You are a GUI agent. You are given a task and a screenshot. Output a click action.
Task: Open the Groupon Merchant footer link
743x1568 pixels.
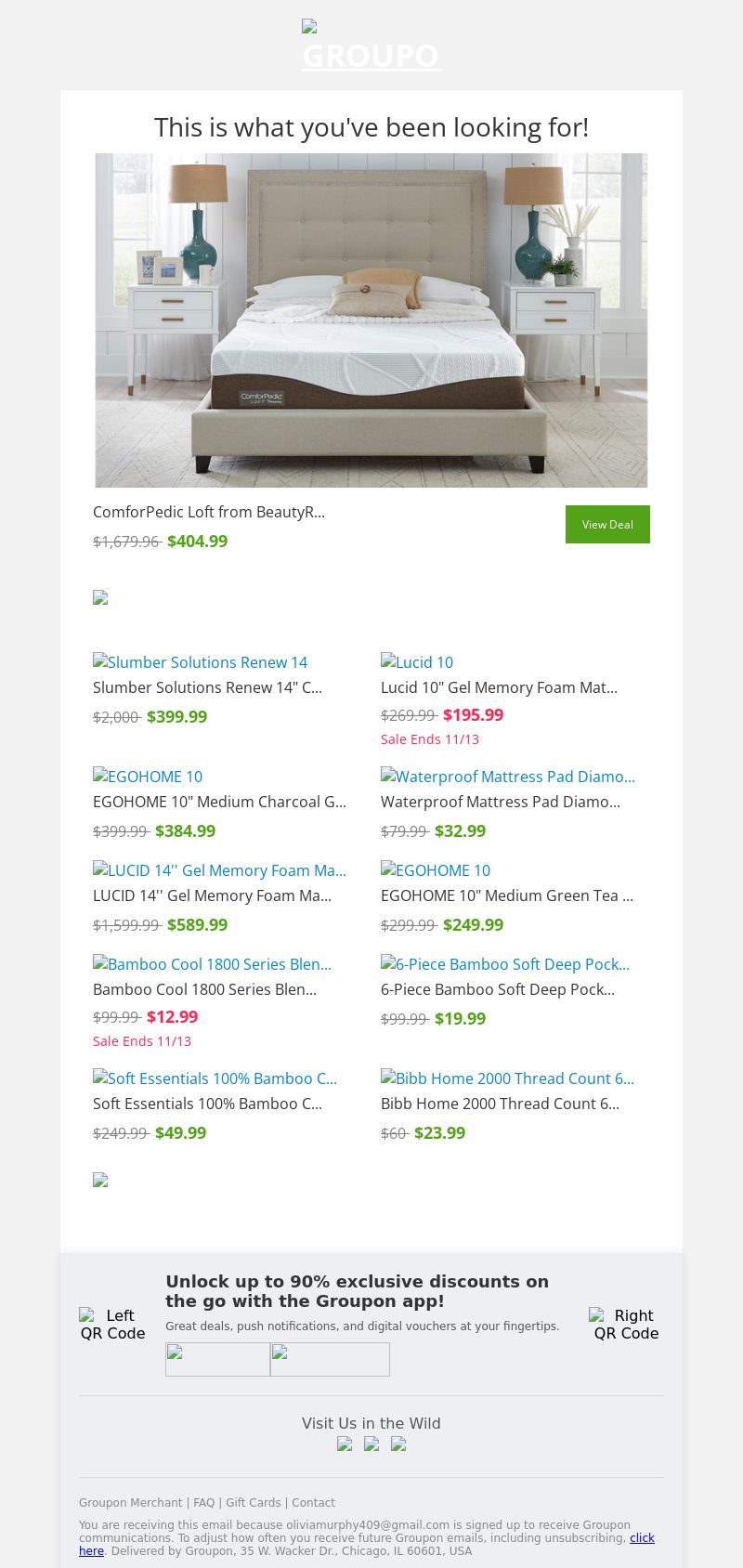pyautogui.click(x=130, y=1502)
